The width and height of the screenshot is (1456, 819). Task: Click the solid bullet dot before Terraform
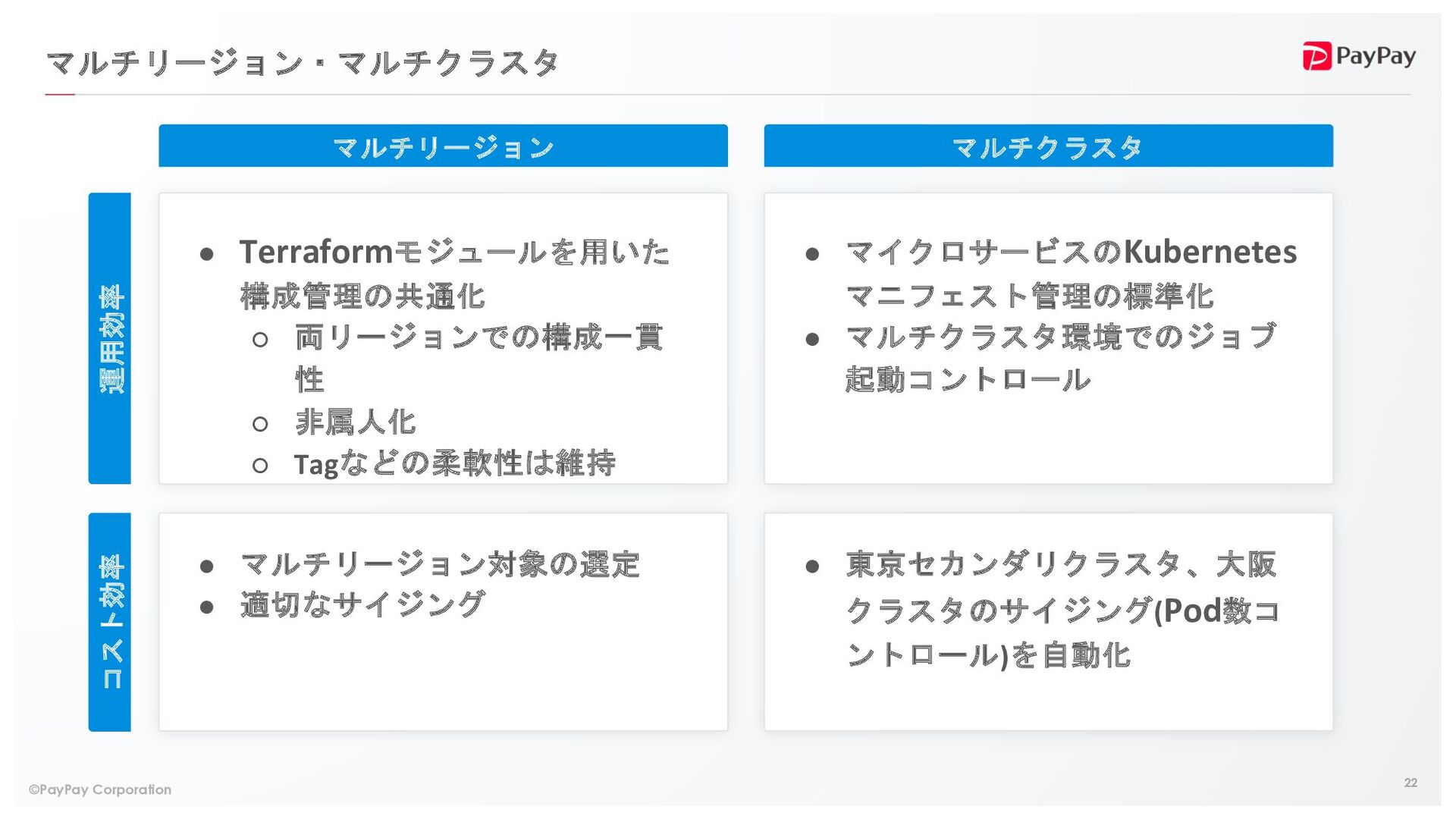coord(206,254)
